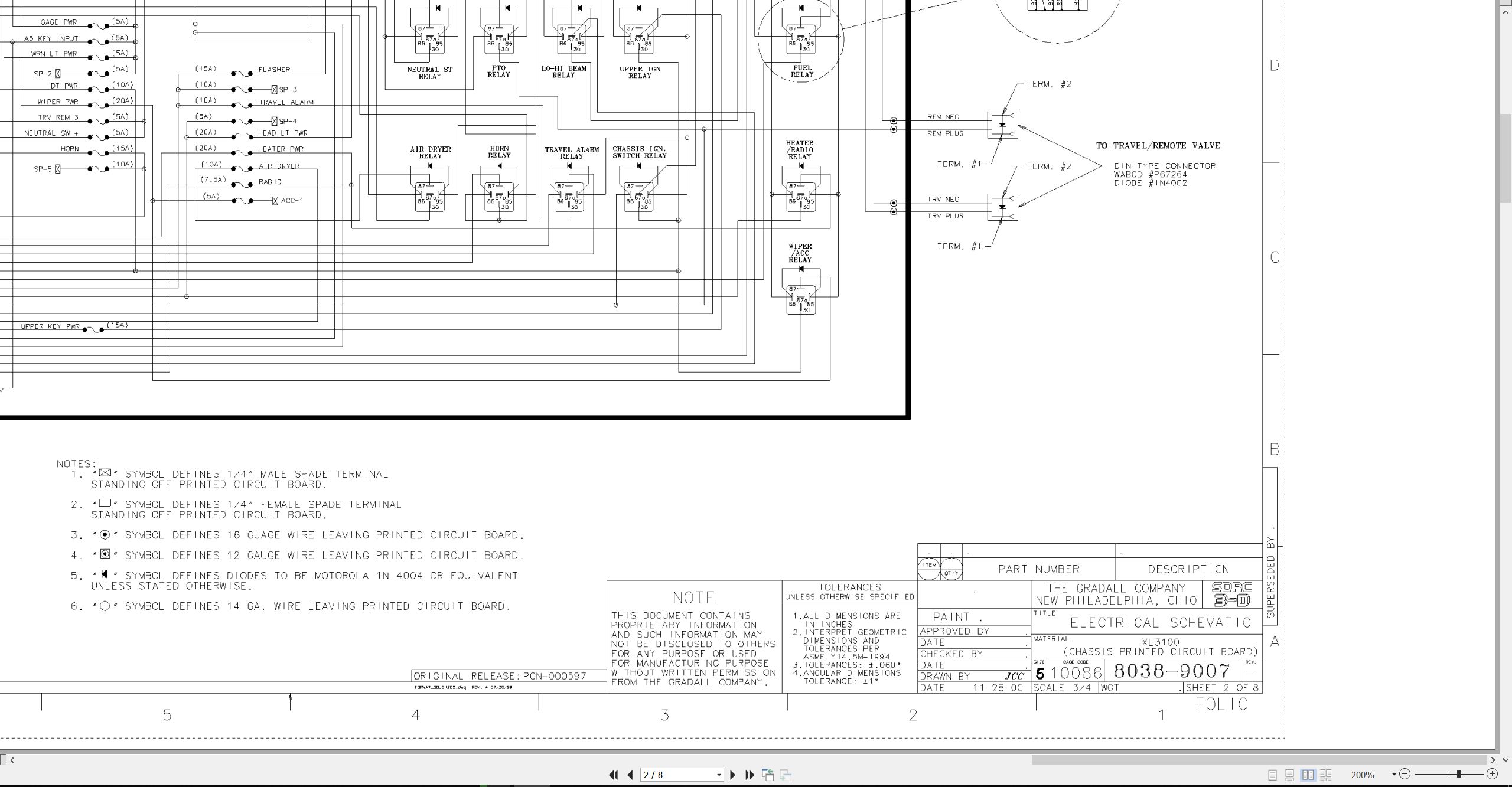The height and width of the screenshot is (787, 1512).
Task: Jump to the last page
Action: (x=750, y=775)
